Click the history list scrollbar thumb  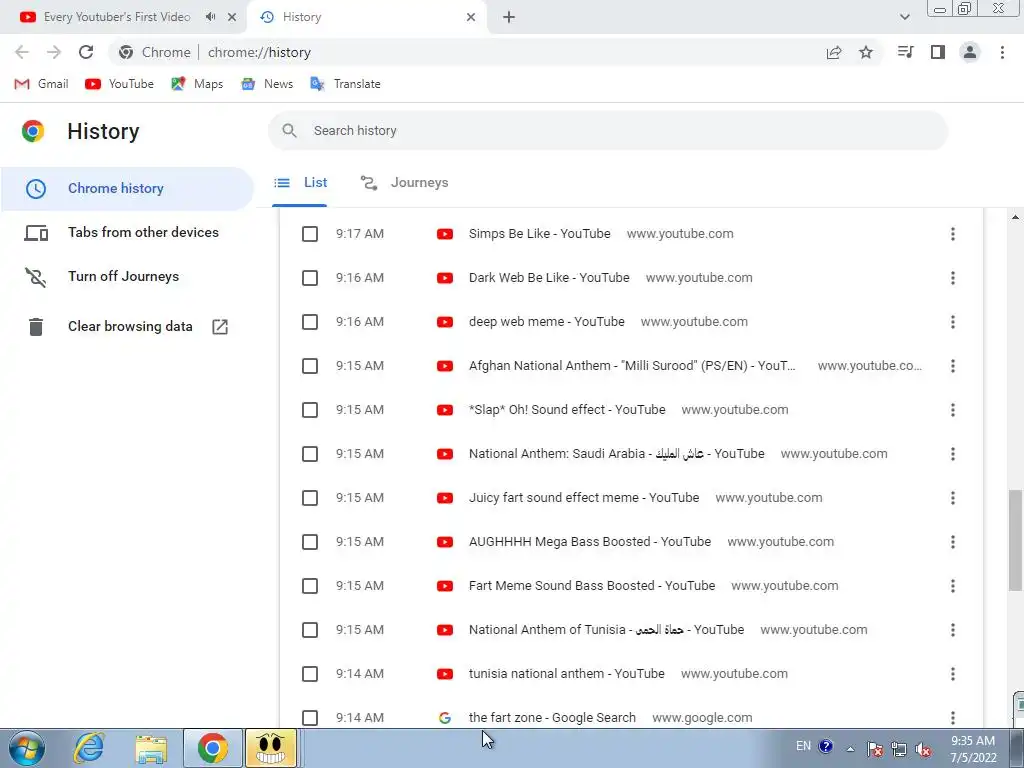[1015, 540]
